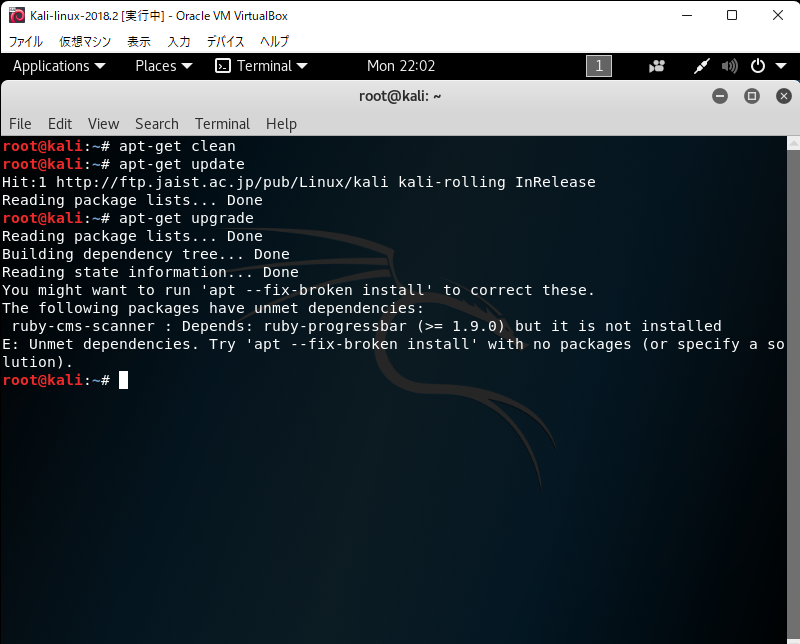The width and height of the screenshot is (800, 644).
Task: Open the terminal Search menu
Action: 157,124
